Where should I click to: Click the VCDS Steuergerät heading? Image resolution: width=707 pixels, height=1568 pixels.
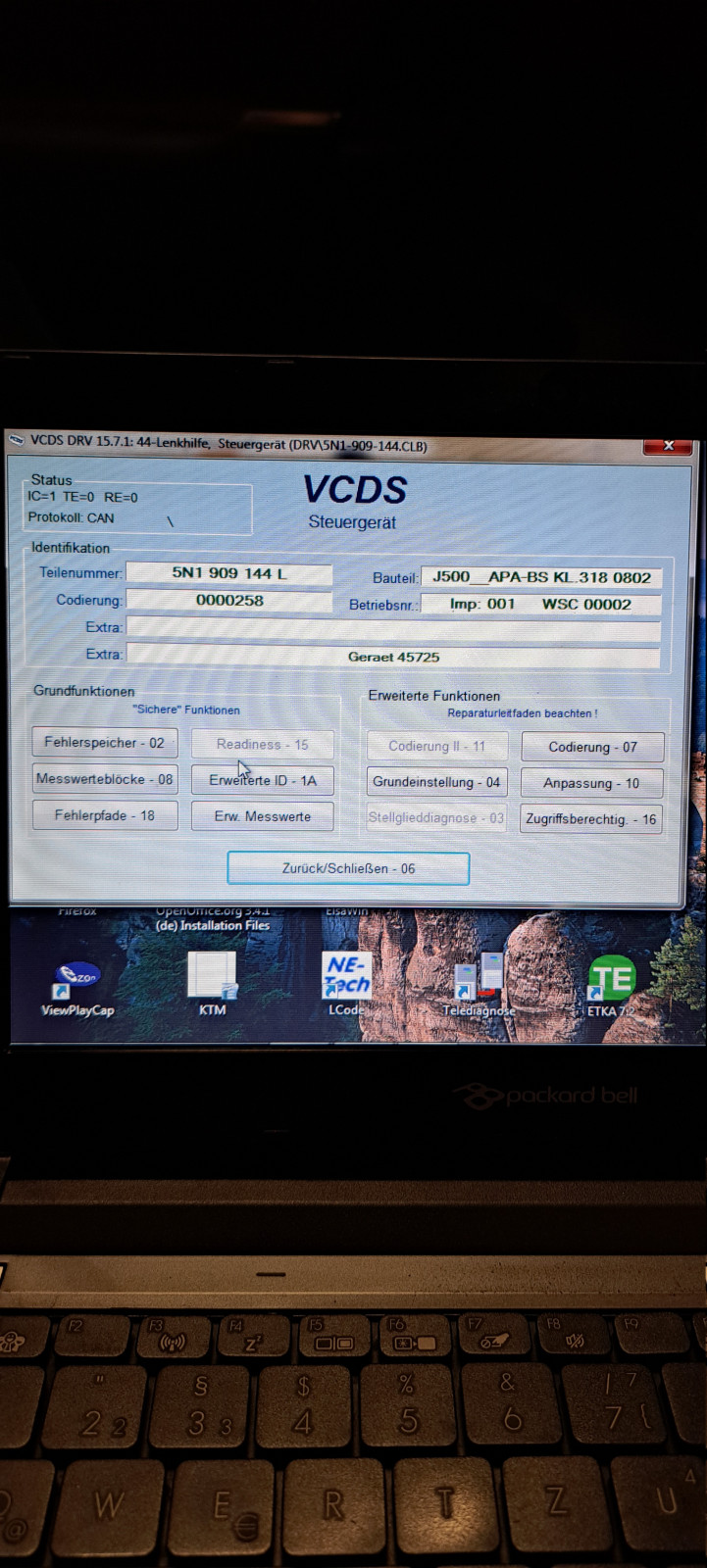click(x=354, y=502)
